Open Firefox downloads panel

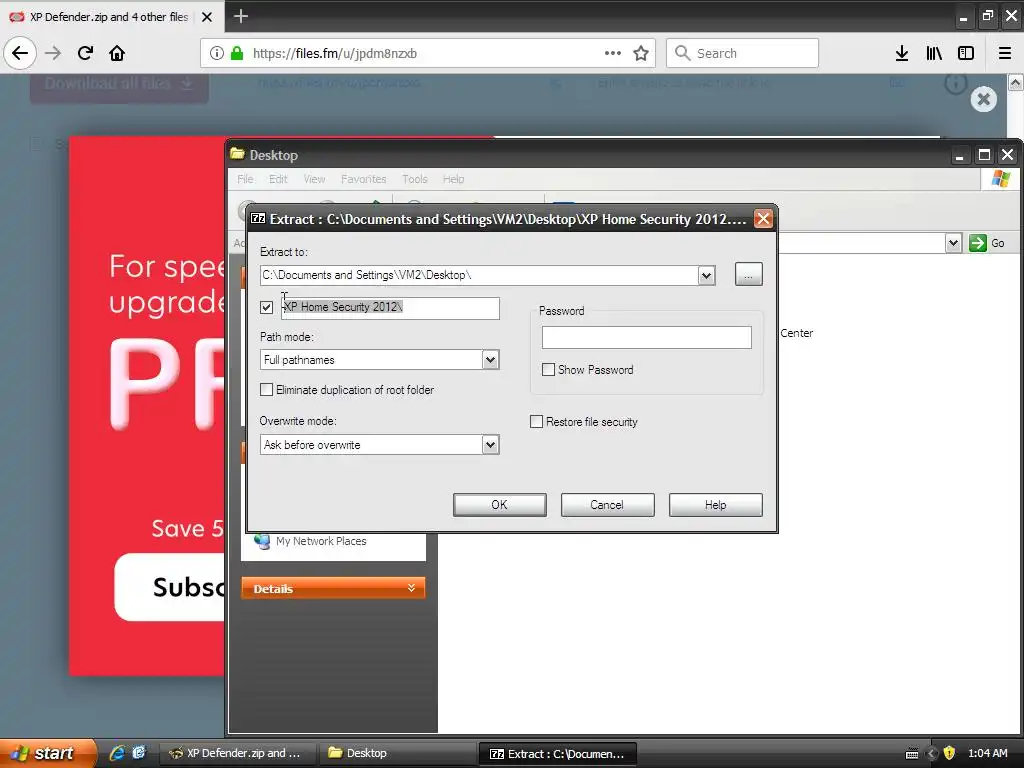(902, 53)
